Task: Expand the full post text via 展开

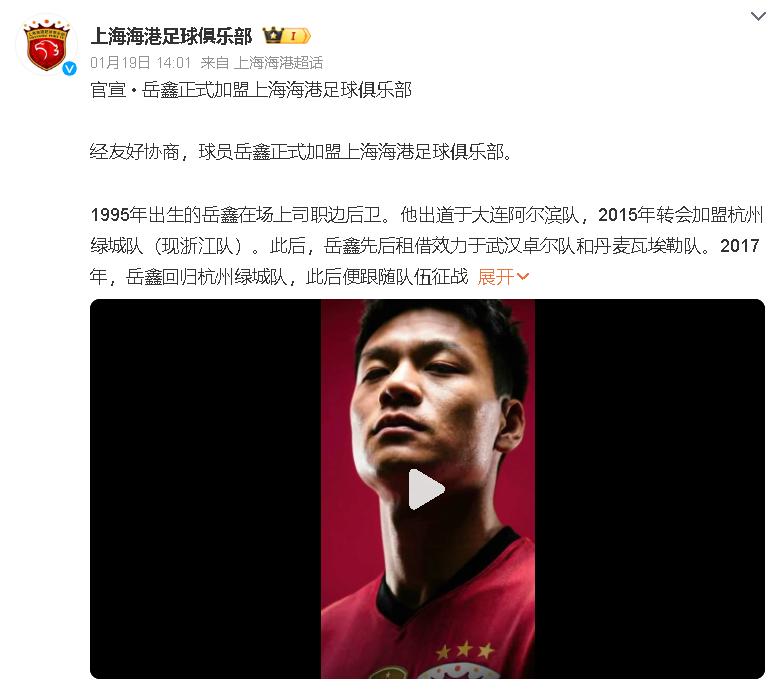Action: (x=495, y=276)
